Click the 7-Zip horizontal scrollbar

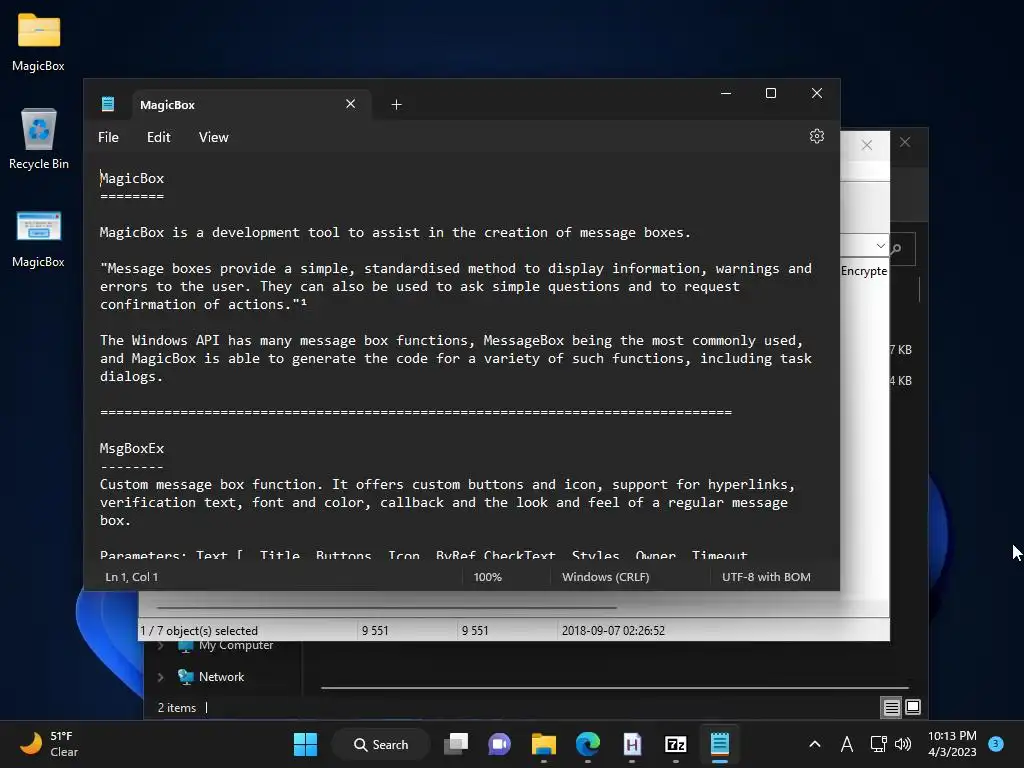387,607
